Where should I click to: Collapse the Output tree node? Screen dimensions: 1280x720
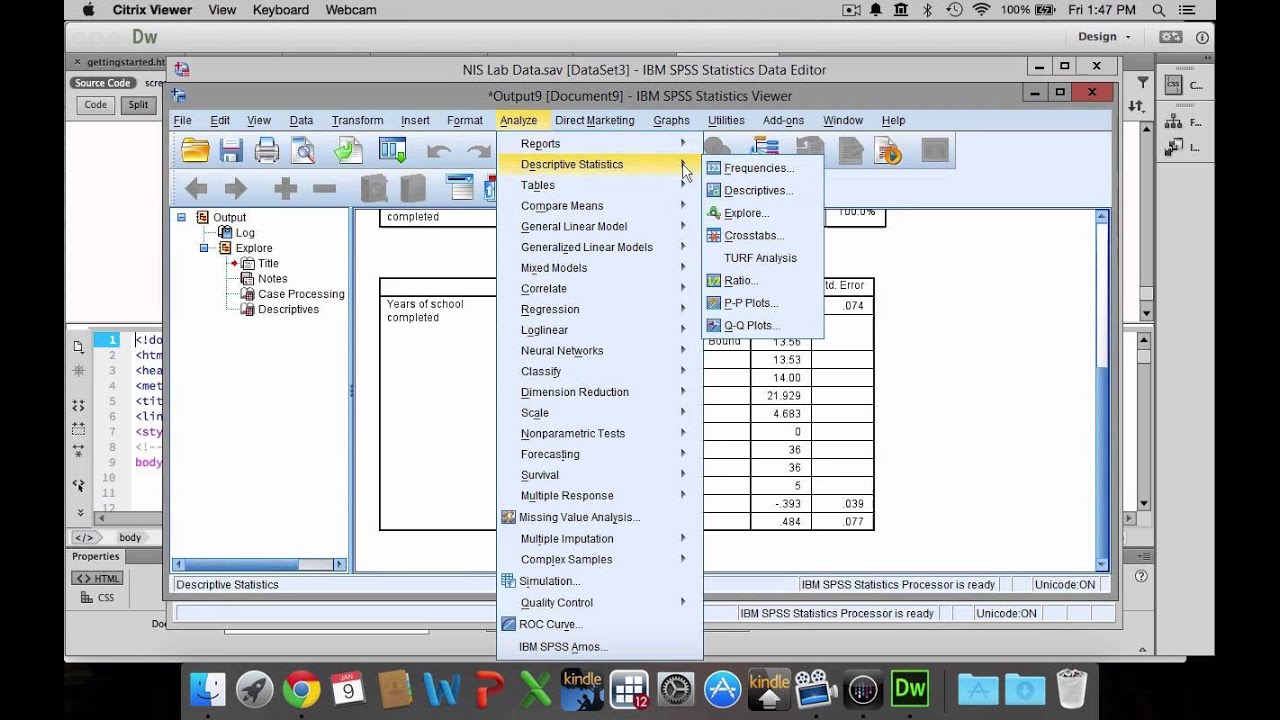(x=181, y=217)
